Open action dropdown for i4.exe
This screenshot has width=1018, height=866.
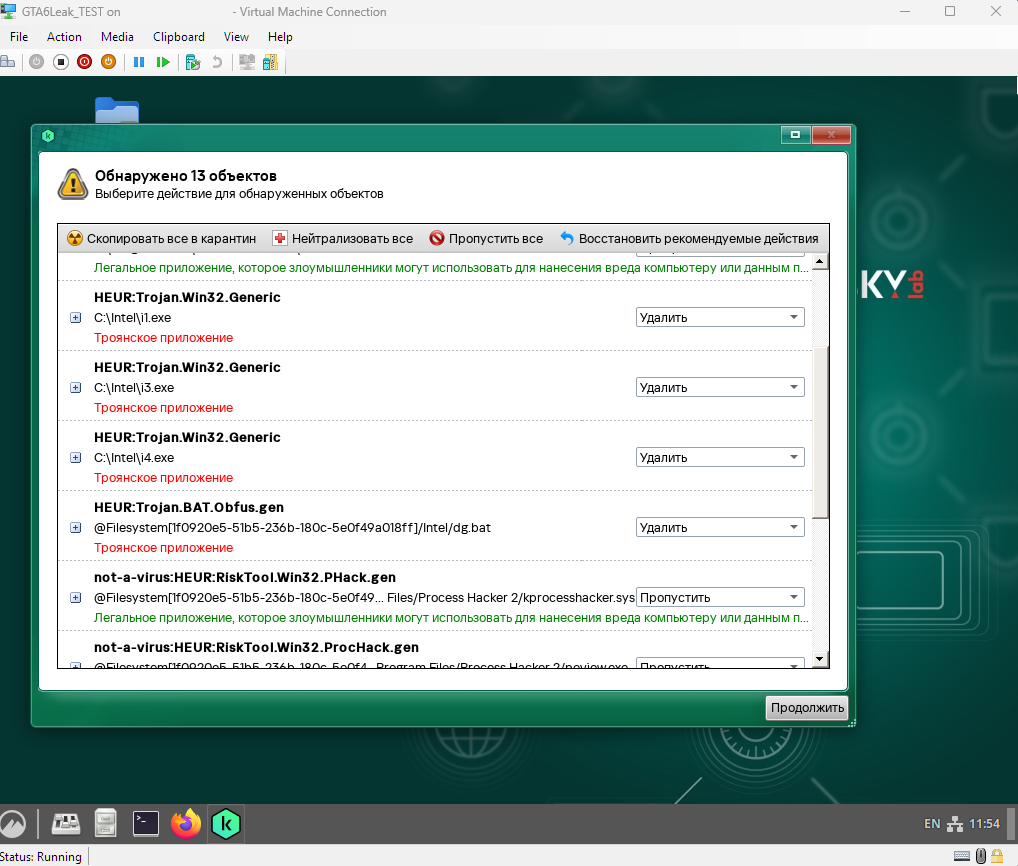720,458
